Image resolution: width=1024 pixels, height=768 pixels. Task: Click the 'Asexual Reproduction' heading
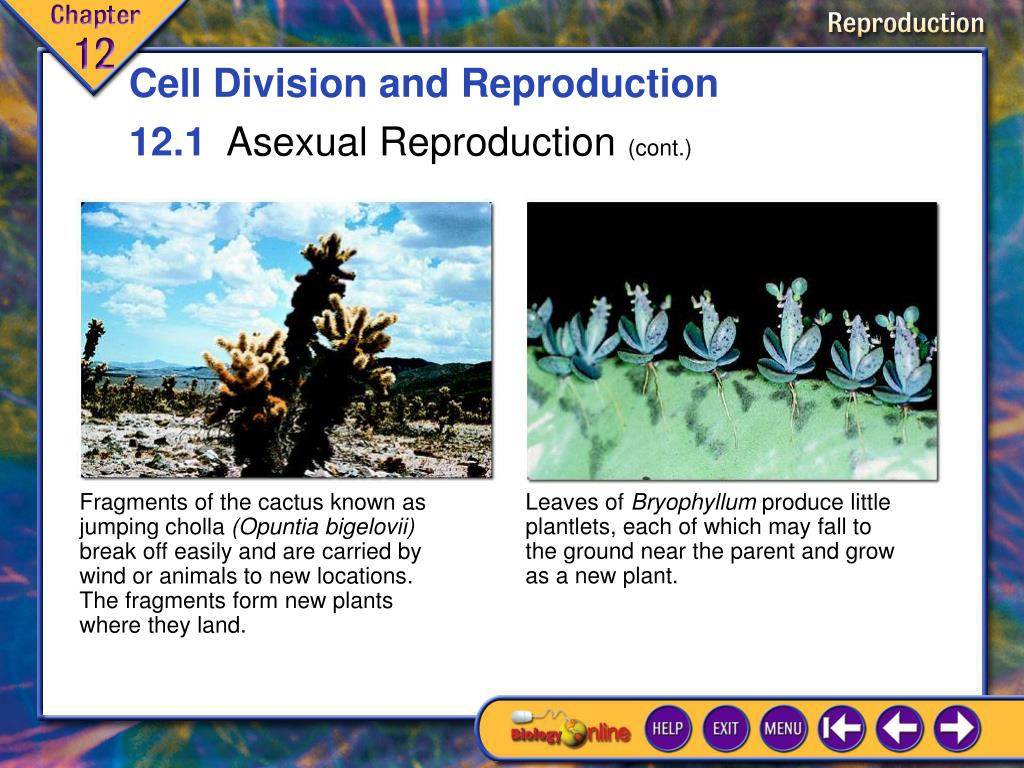click(x=421, y=142)
